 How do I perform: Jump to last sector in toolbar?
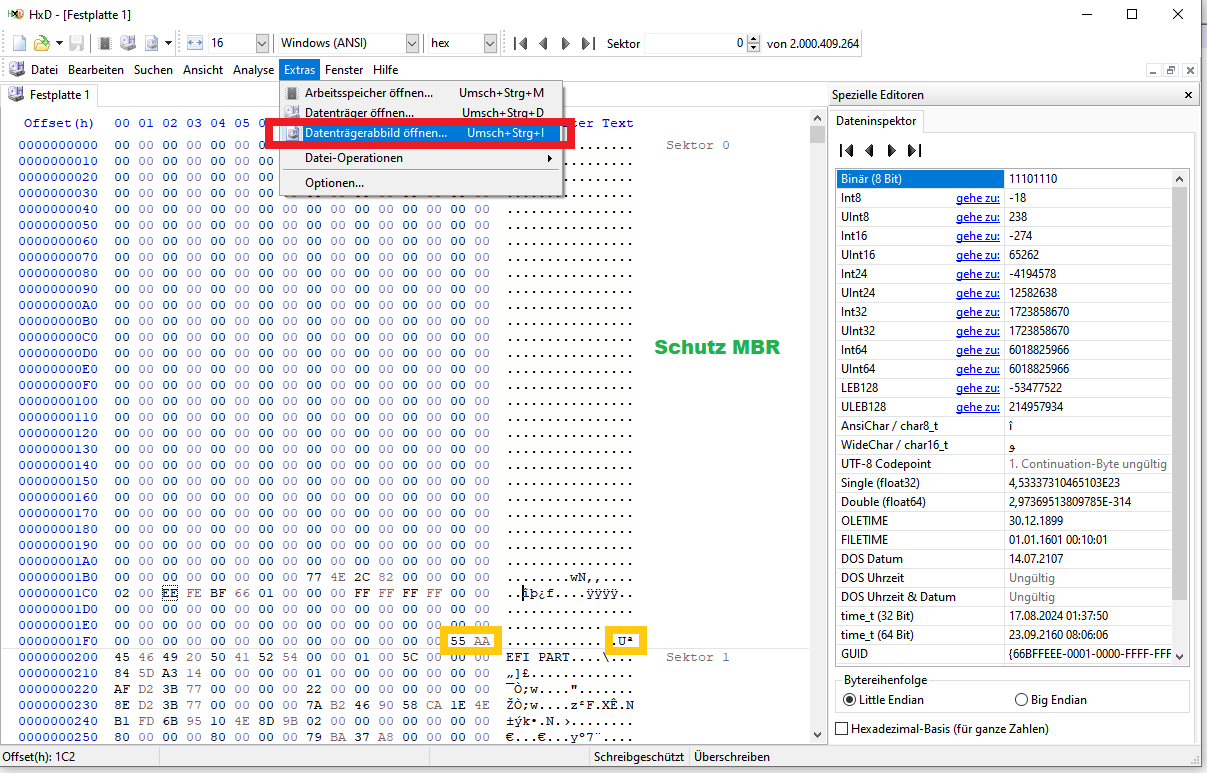click(x=588, y=43)
